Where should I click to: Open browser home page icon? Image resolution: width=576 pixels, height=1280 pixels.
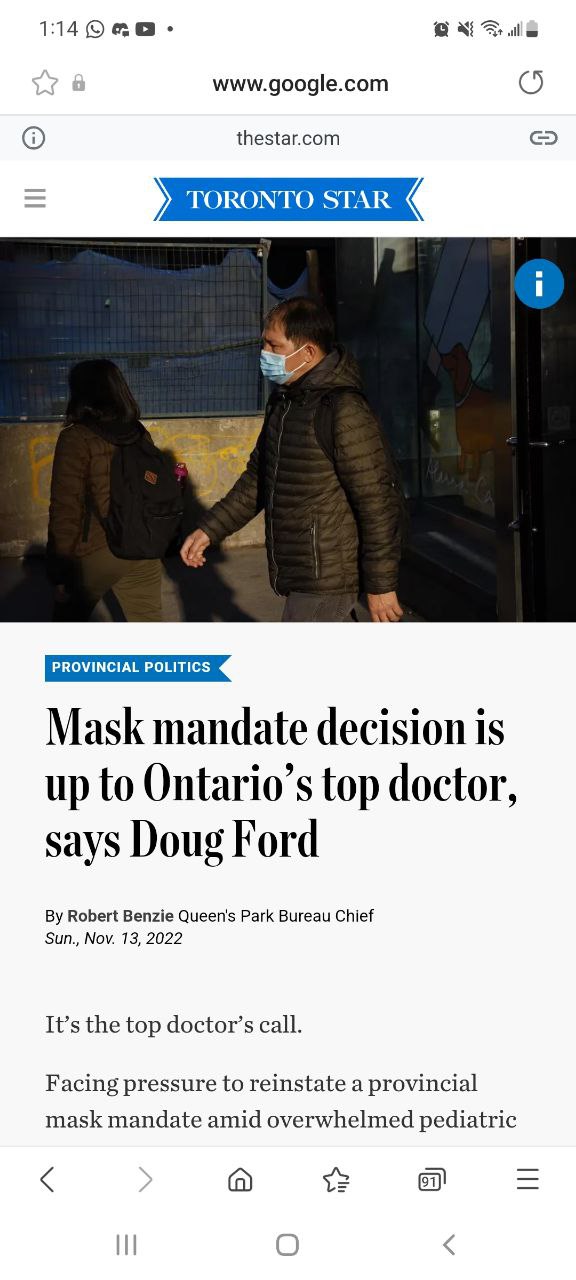click(240, 1180)
